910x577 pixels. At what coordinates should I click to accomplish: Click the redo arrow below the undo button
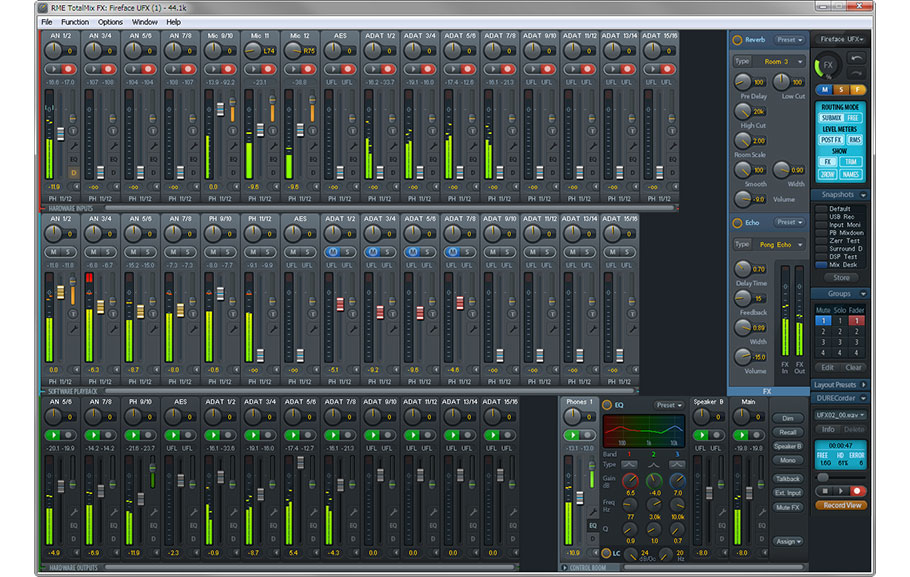coord(856,74)
